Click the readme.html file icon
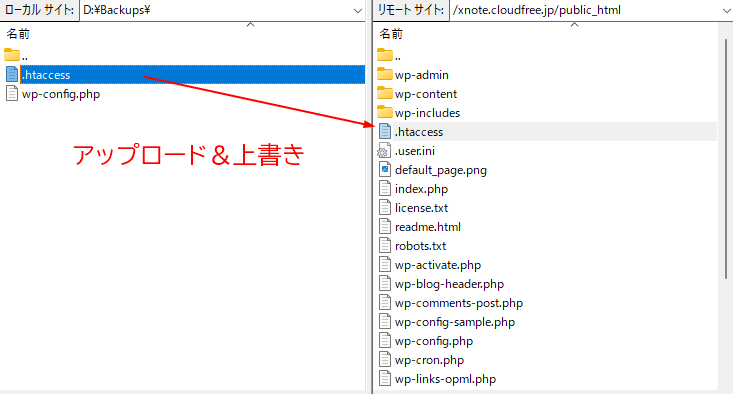733x394 pixels. pyautogui.click(x=385, y=227)
